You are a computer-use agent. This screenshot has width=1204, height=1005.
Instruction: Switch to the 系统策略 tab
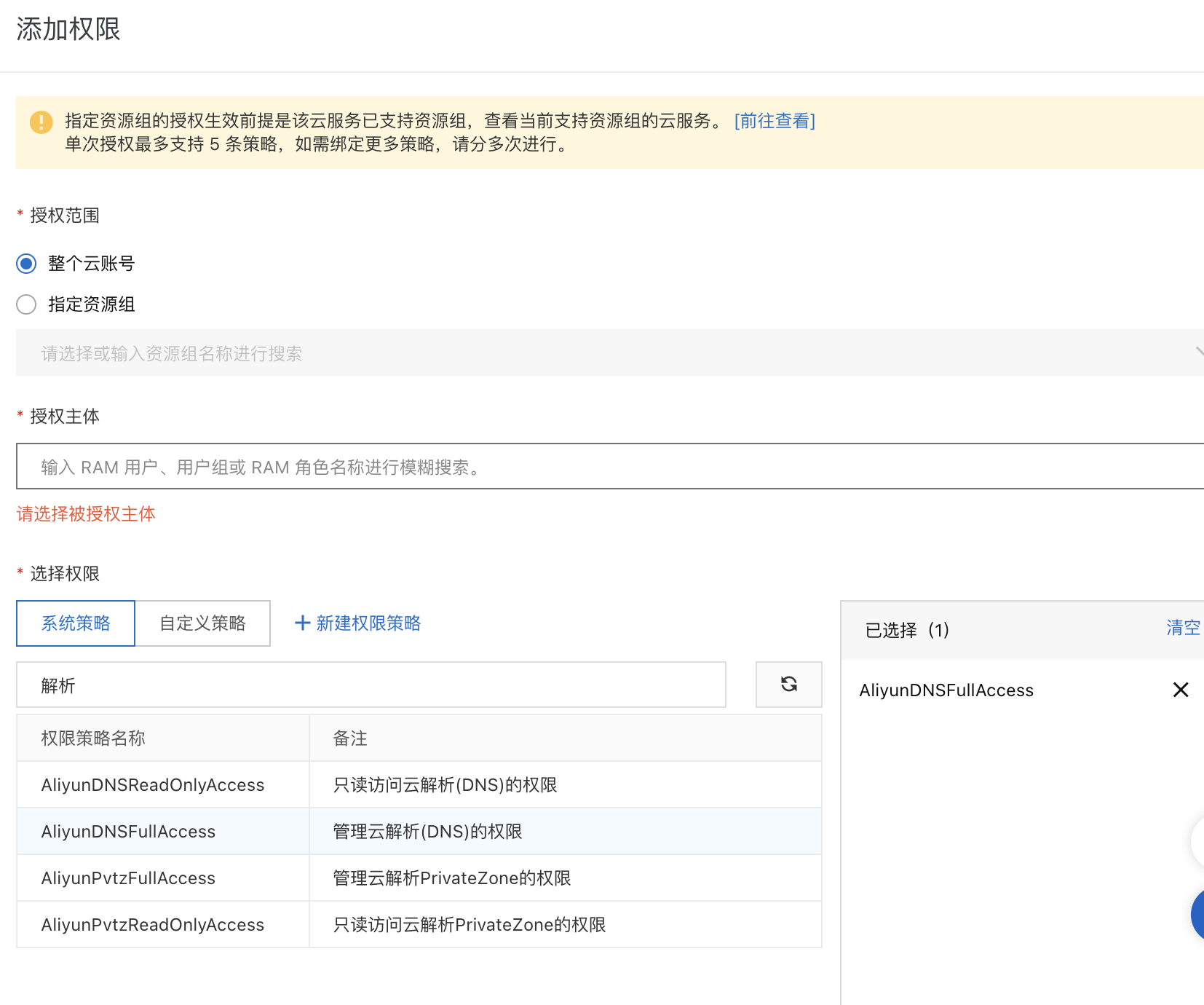tap(76, 623)
